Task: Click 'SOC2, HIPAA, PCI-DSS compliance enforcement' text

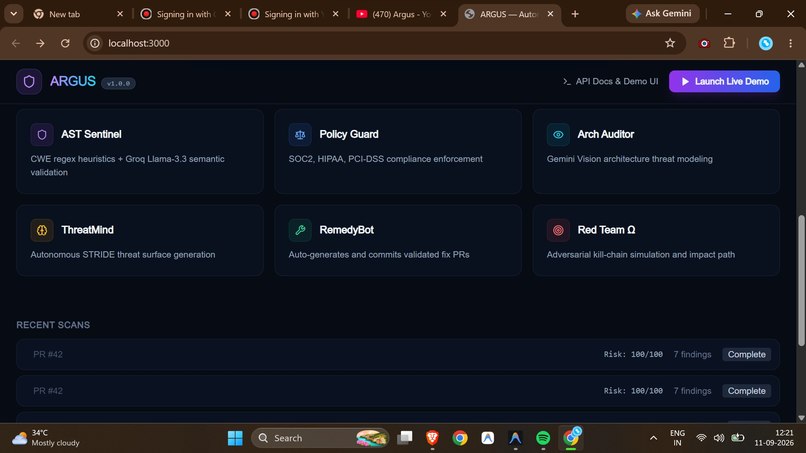Action: 386,159
